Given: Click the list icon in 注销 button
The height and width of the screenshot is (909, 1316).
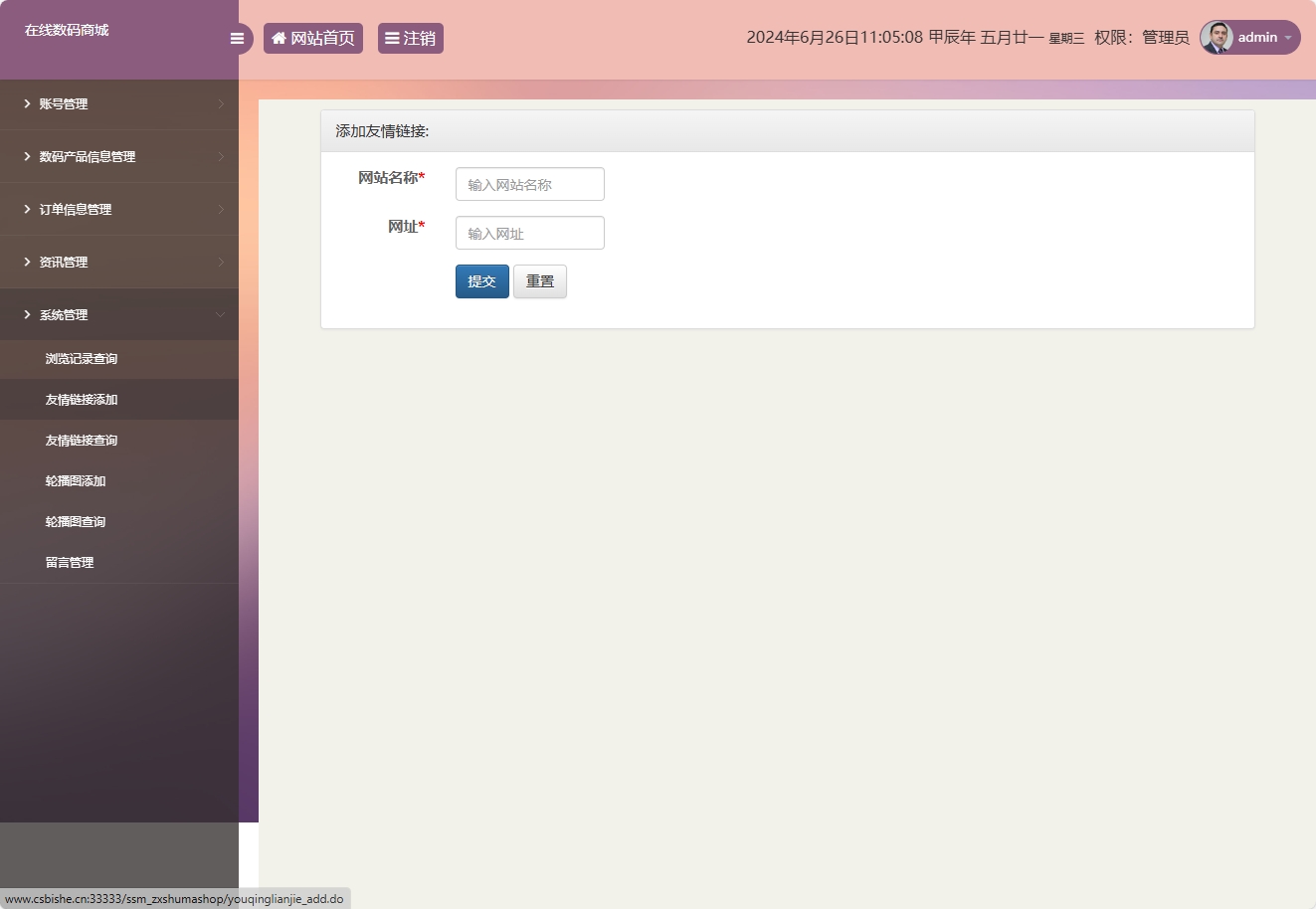Looking at the screenshot, I should point(392,38).
